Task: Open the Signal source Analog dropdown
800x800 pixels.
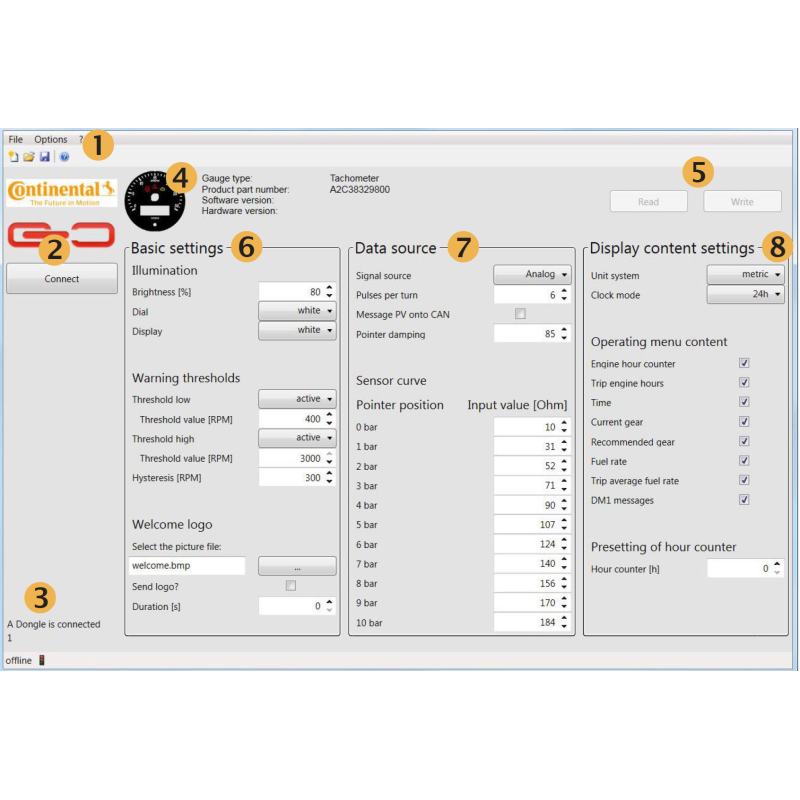Action: pyautogui.click(x=532, y=274)
